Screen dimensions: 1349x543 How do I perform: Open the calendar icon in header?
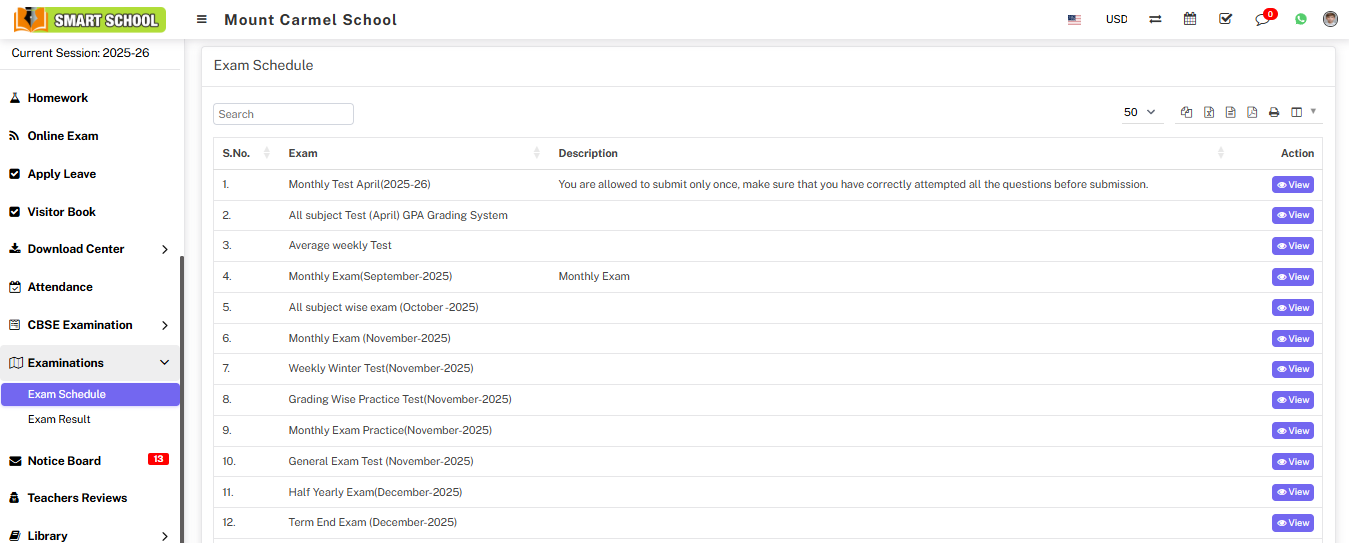pyautogui.click(x=1190, y=19)
